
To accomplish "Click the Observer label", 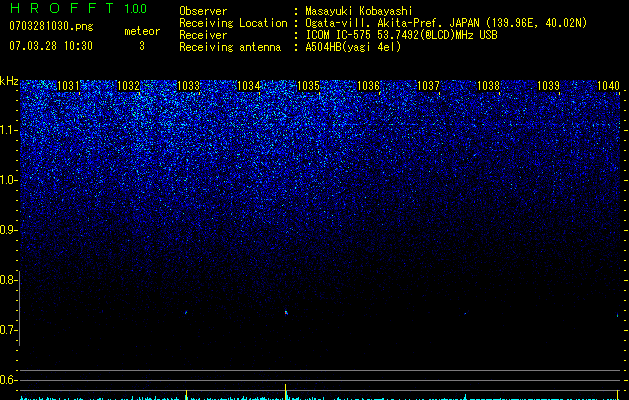I will [203, 11].
